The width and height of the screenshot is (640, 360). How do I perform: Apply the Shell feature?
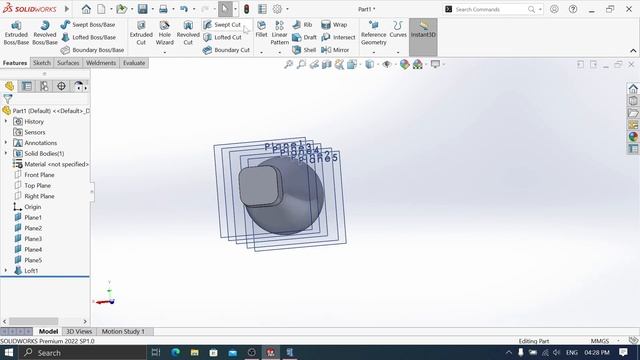pyautogui.click(x=304, y=50)
